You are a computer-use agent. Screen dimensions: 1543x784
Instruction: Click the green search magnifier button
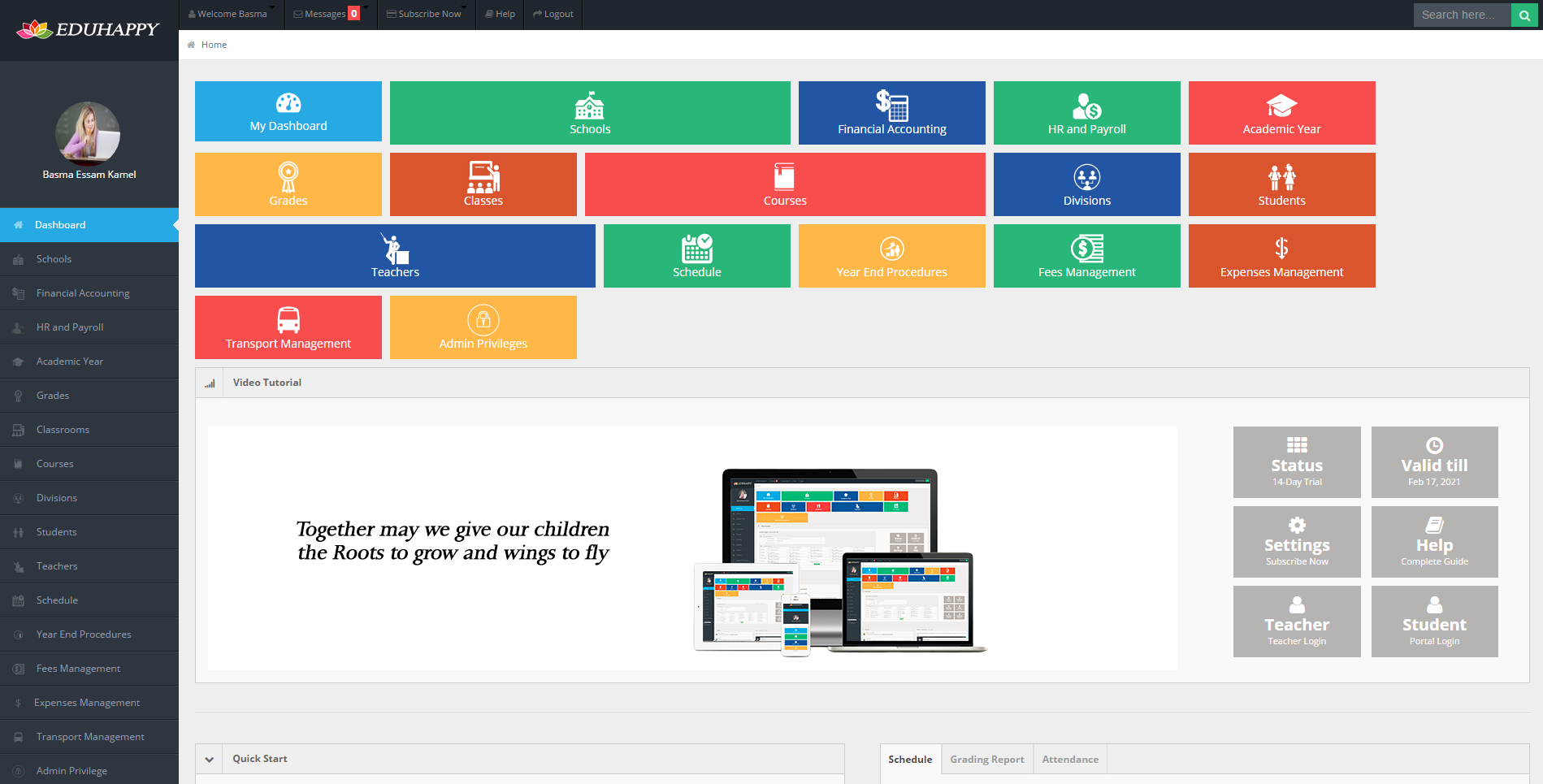(x=1524, y=15)
